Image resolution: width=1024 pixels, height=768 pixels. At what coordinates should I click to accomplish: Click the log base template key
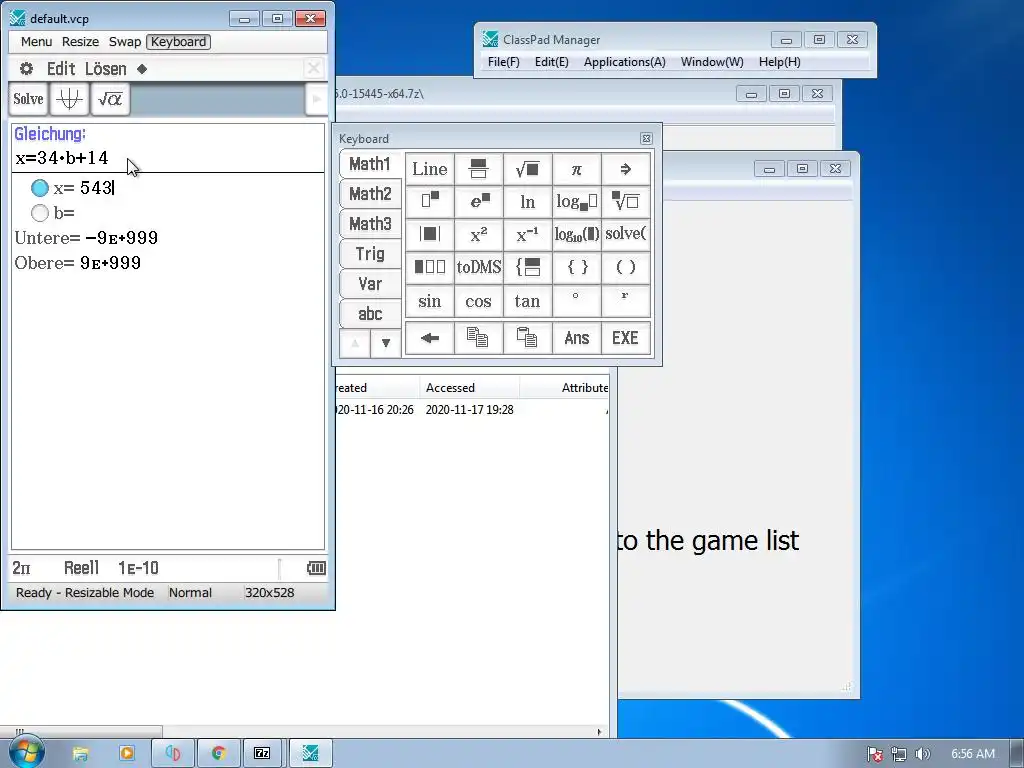[577, 202]
